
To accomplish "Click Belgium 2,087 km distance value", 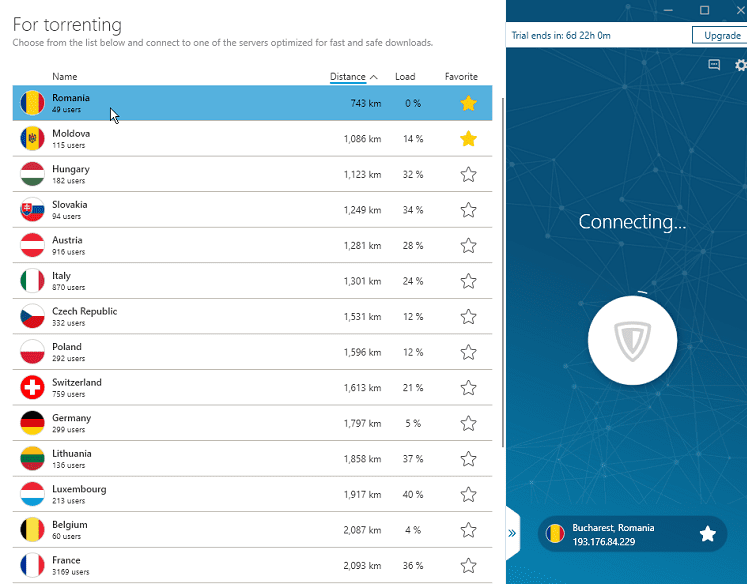I will 362,530.
